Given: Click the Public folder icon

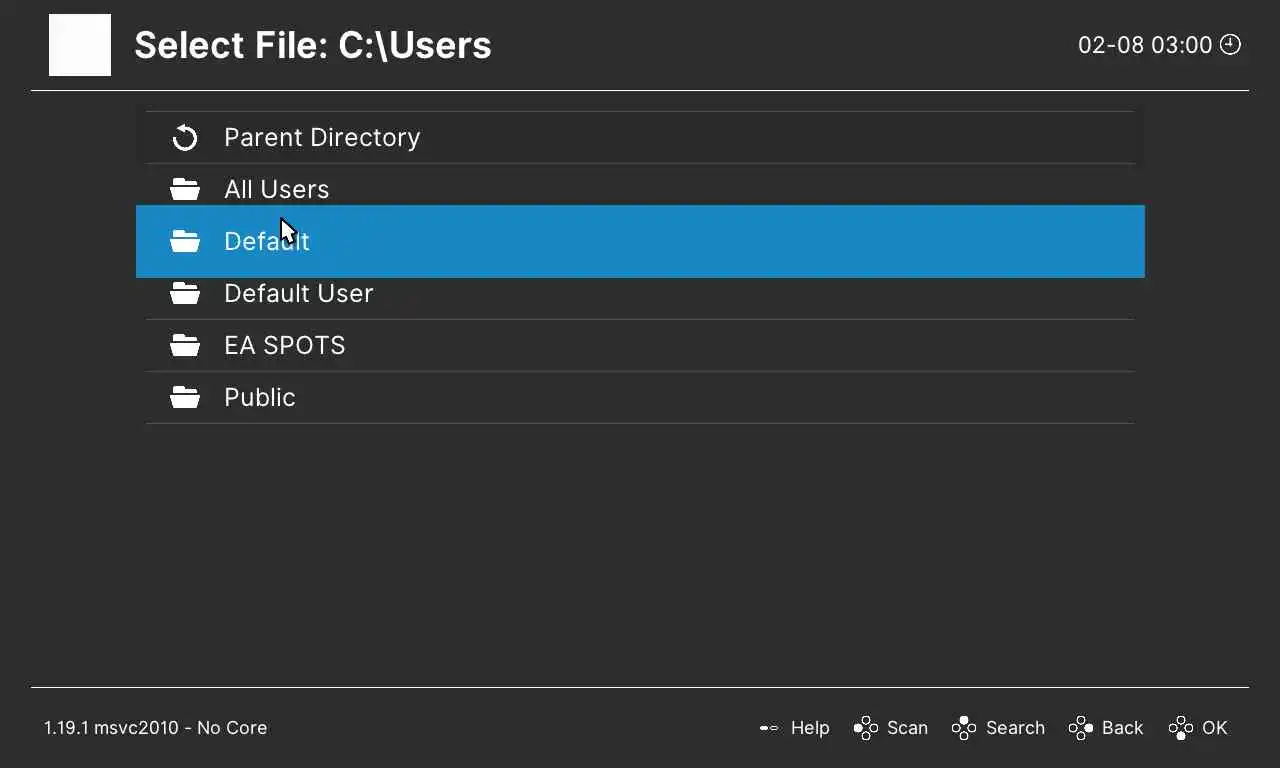Looking at the screenshot, I should pos(185,397).
